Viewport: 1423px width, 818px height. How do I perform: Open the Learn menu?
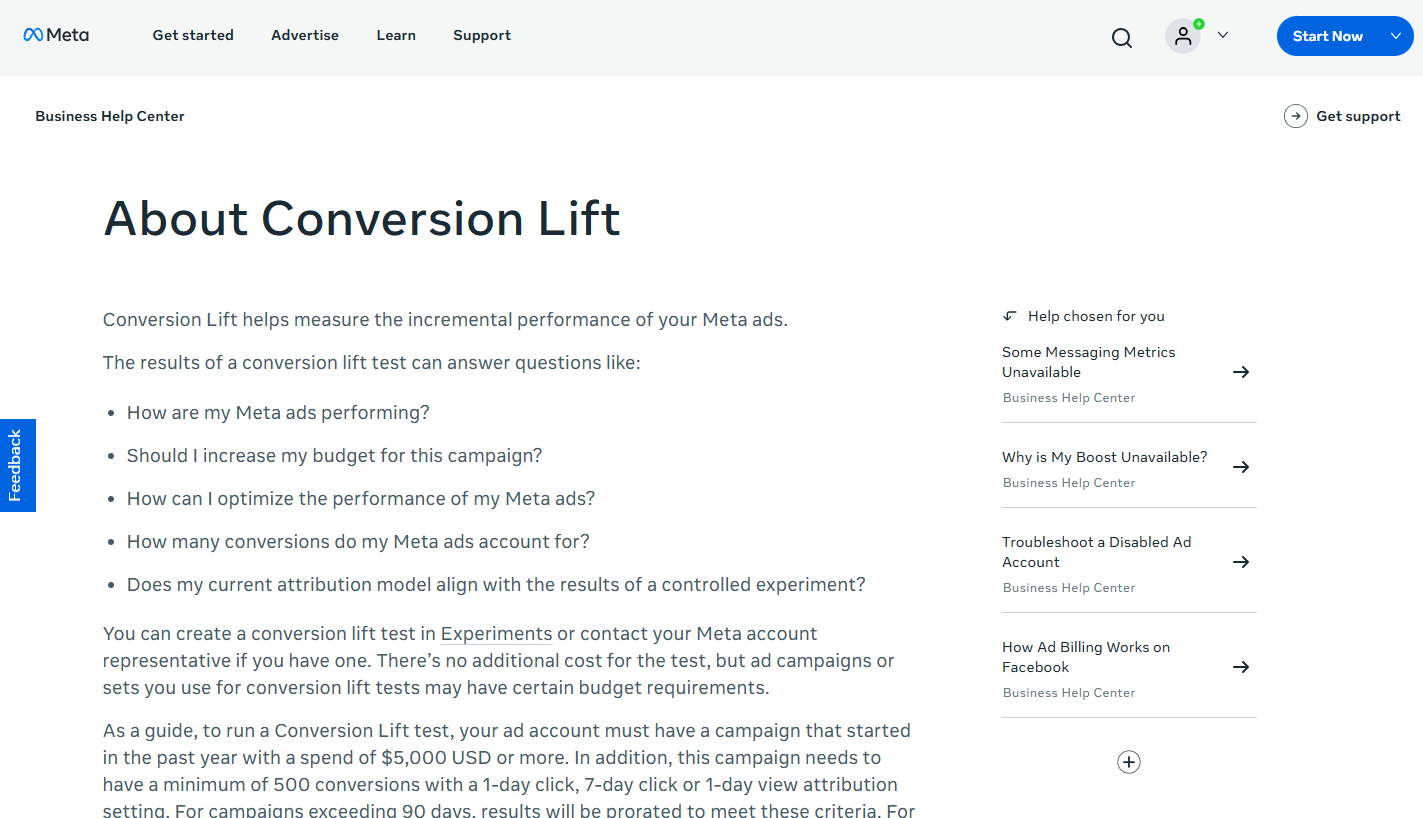click(396, 35)
